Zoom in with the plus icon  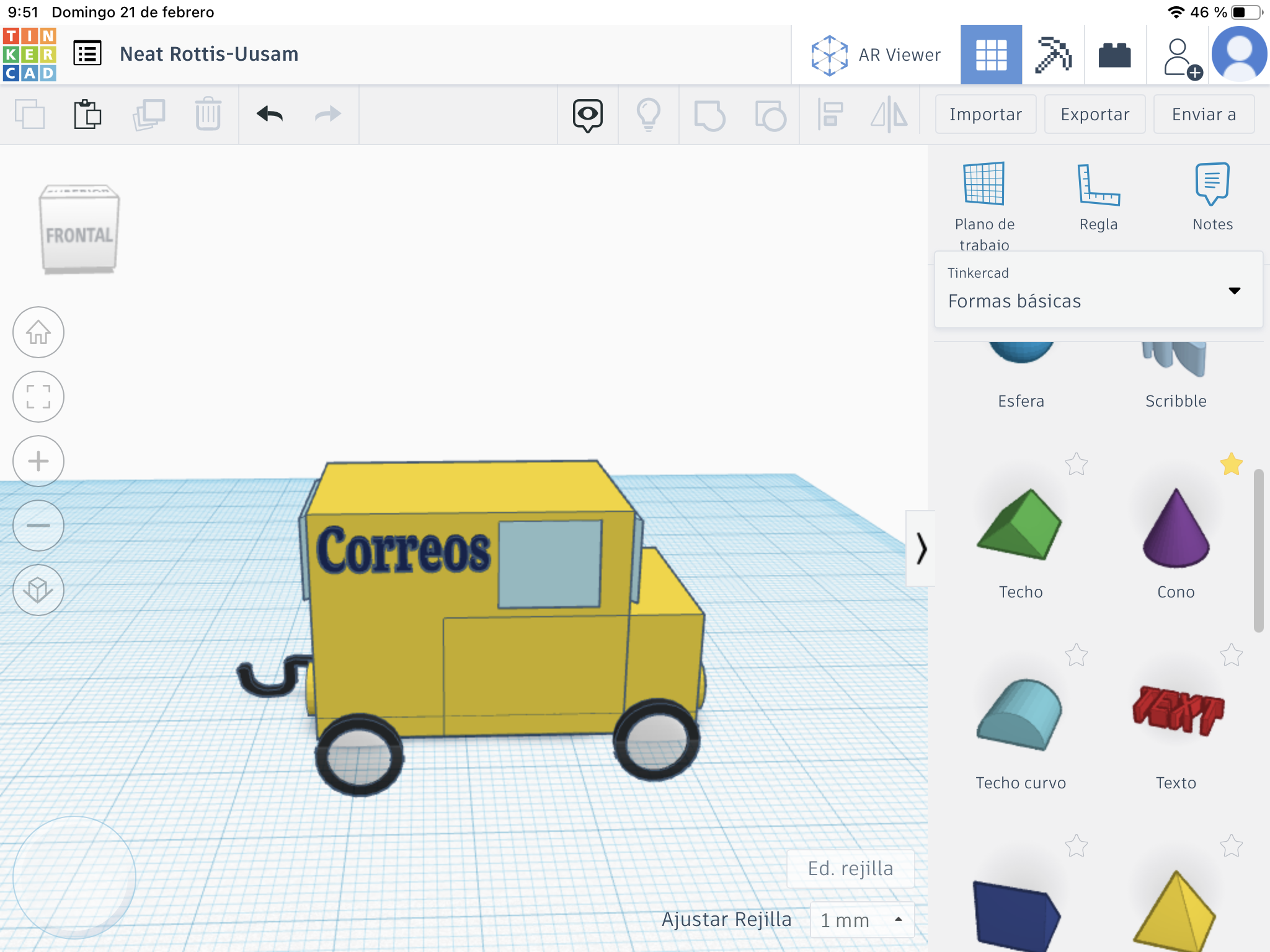click(38, 461)
